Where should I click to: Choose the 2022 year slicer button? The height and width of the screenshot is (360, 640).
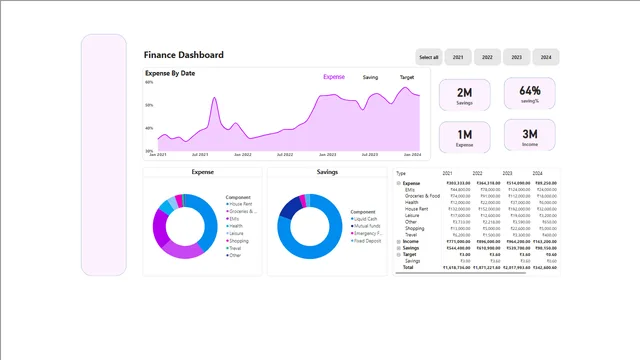[487, 57]
